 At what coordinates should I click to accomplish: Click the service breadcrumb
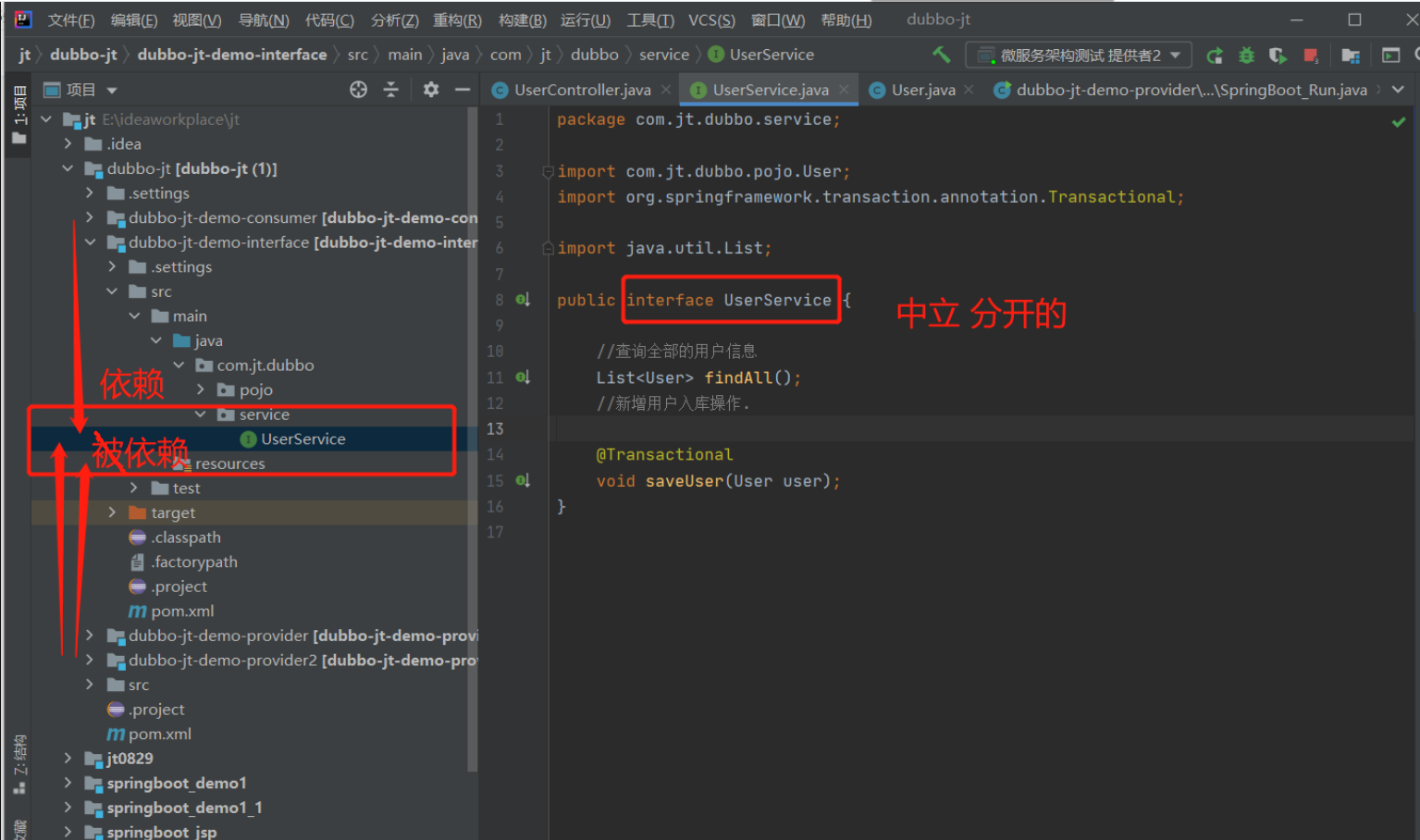pos(664,55)
